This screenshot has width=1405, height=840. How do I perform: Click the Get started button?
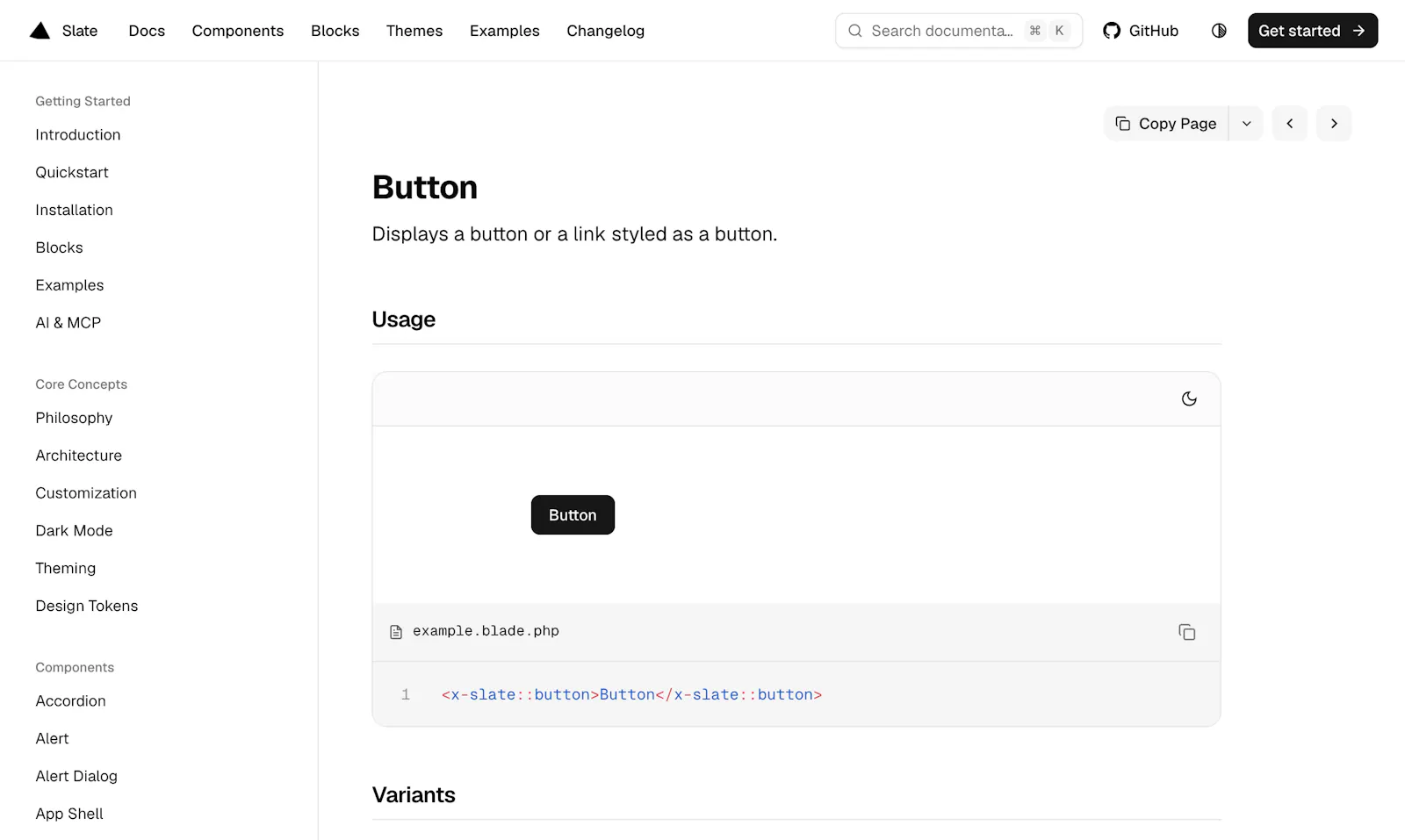point(1313,31)
